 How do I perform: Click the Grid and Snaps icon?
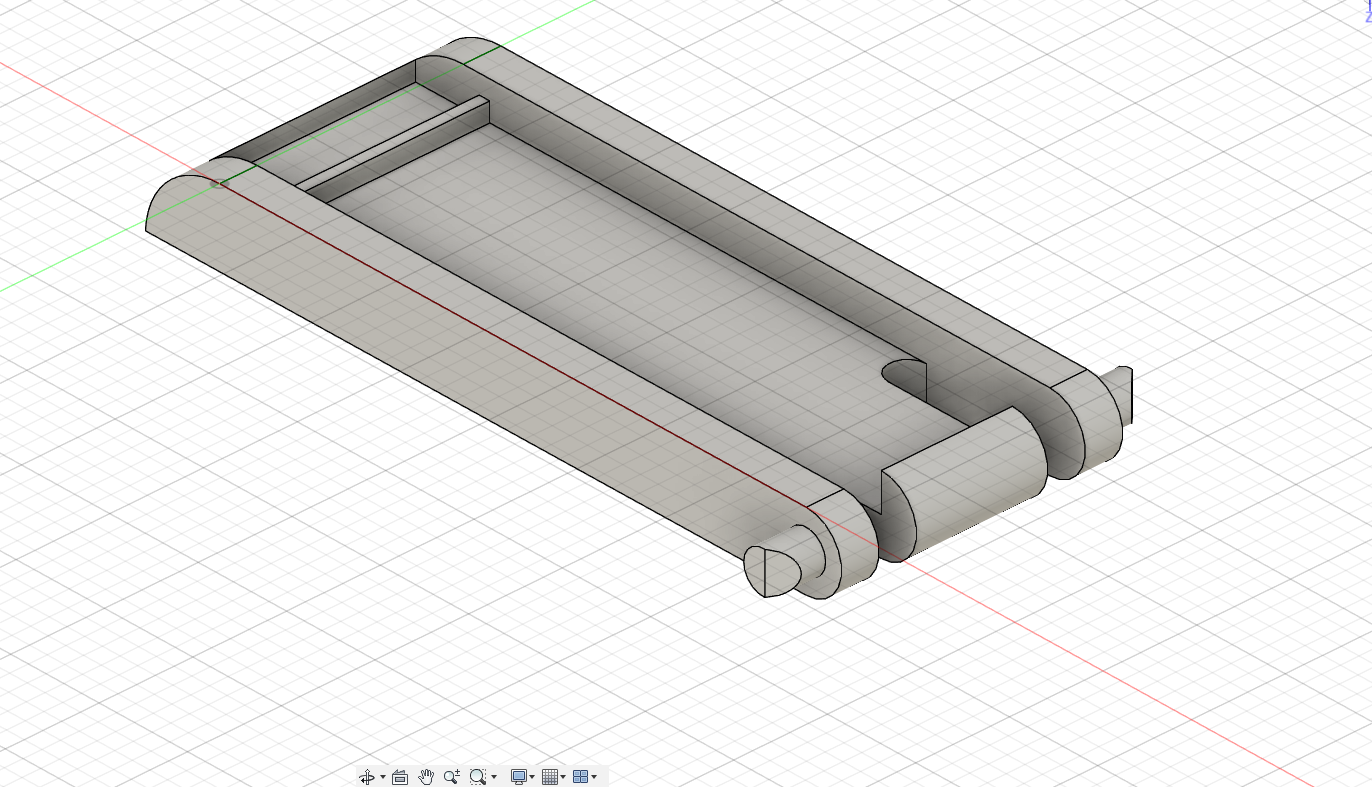[x=549, y=777]
